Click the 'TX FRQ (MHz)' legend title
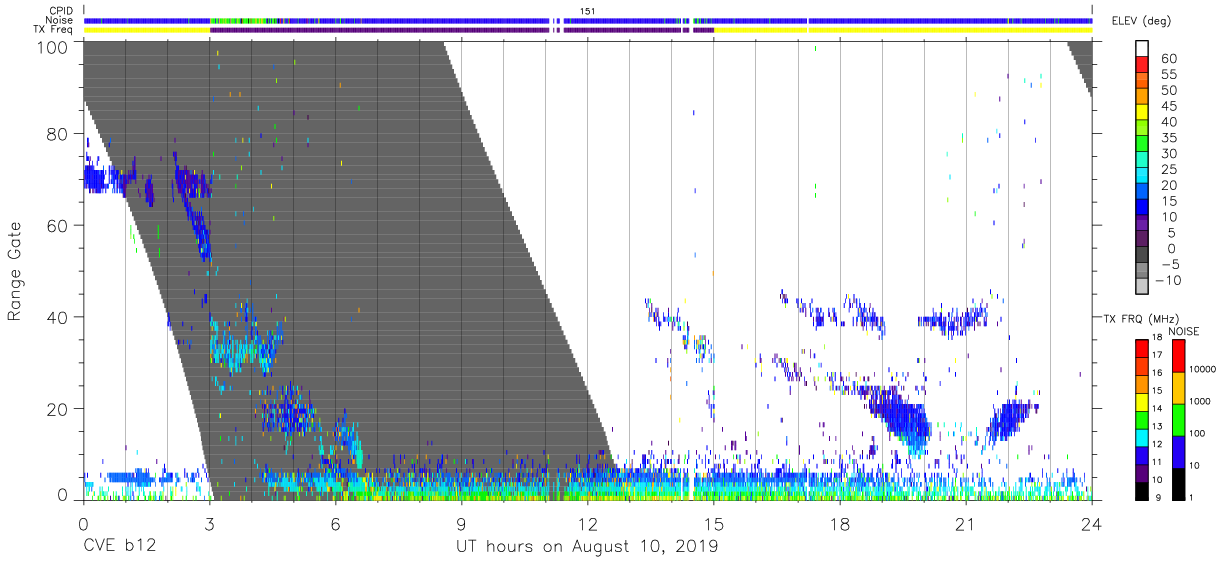Viewport: 1228px width, 567px height. tap(1141, 318)
